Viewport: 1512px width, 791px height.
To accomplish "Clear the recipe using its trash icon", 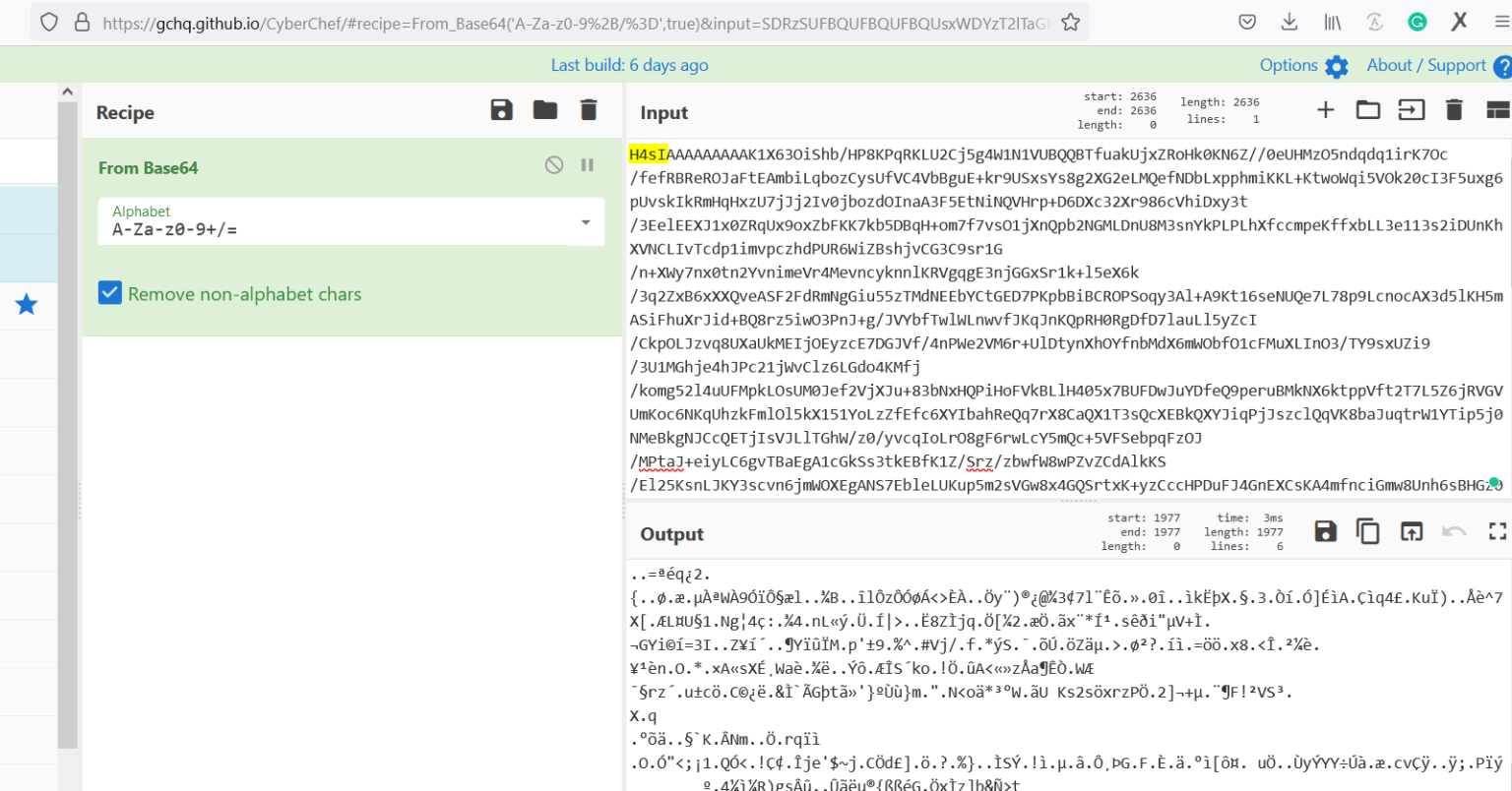I will (588, 110).
